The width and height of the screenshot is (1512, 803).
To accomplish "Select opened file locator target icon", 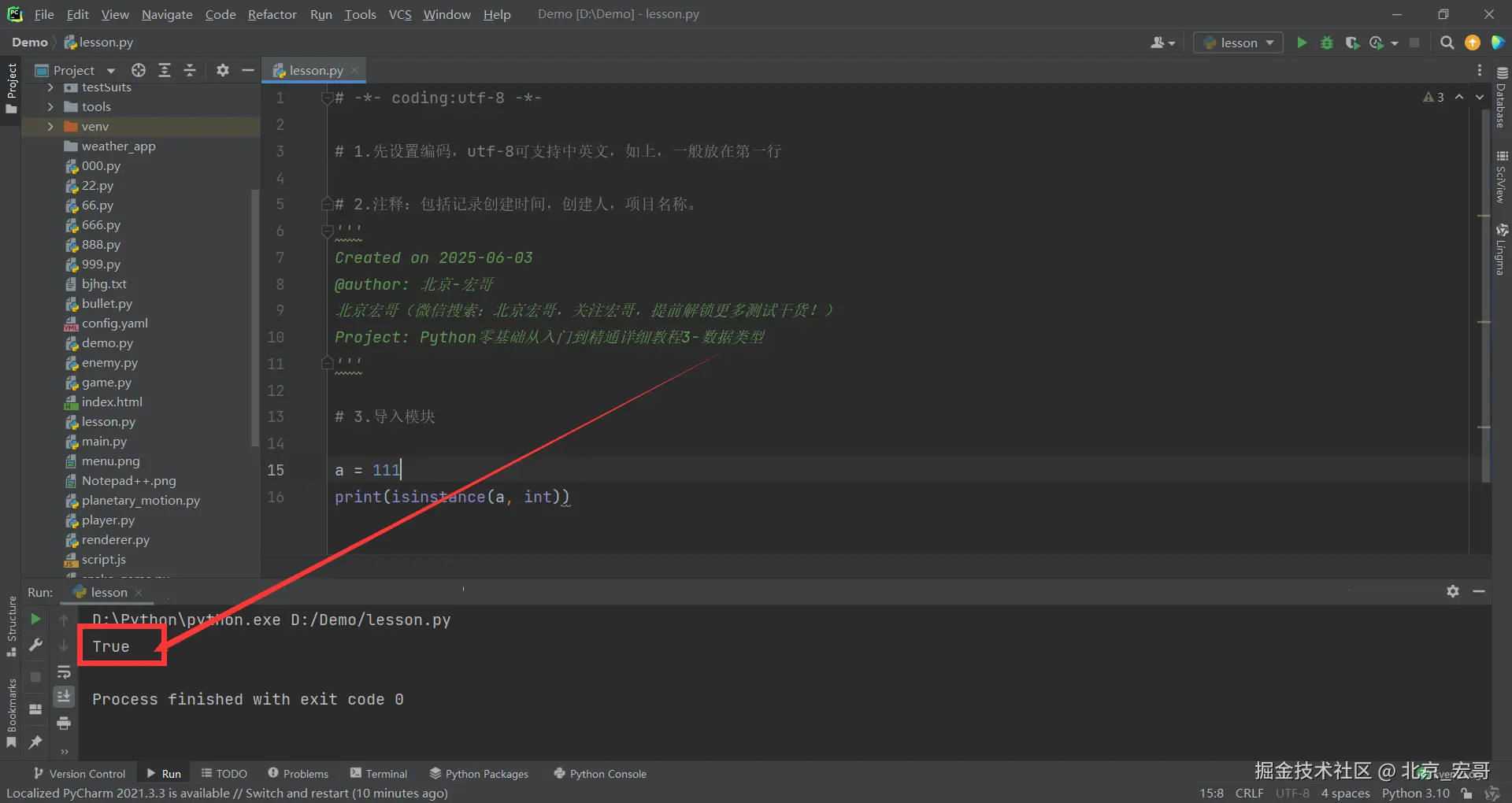I will (x=139, y=70).
